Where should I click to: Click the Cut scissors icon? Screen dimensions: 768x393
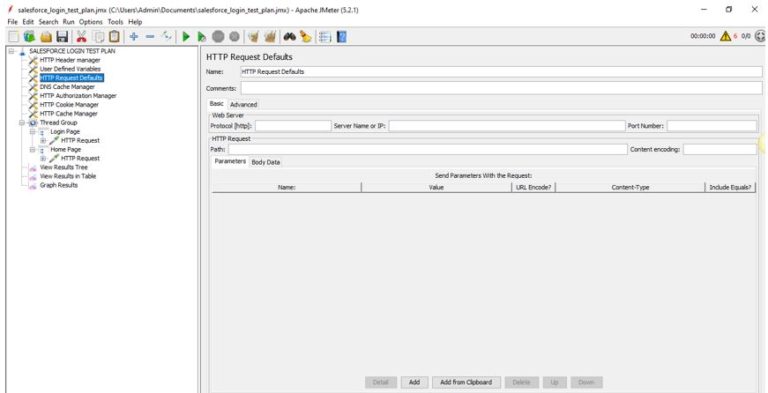(x=81, y=36)
